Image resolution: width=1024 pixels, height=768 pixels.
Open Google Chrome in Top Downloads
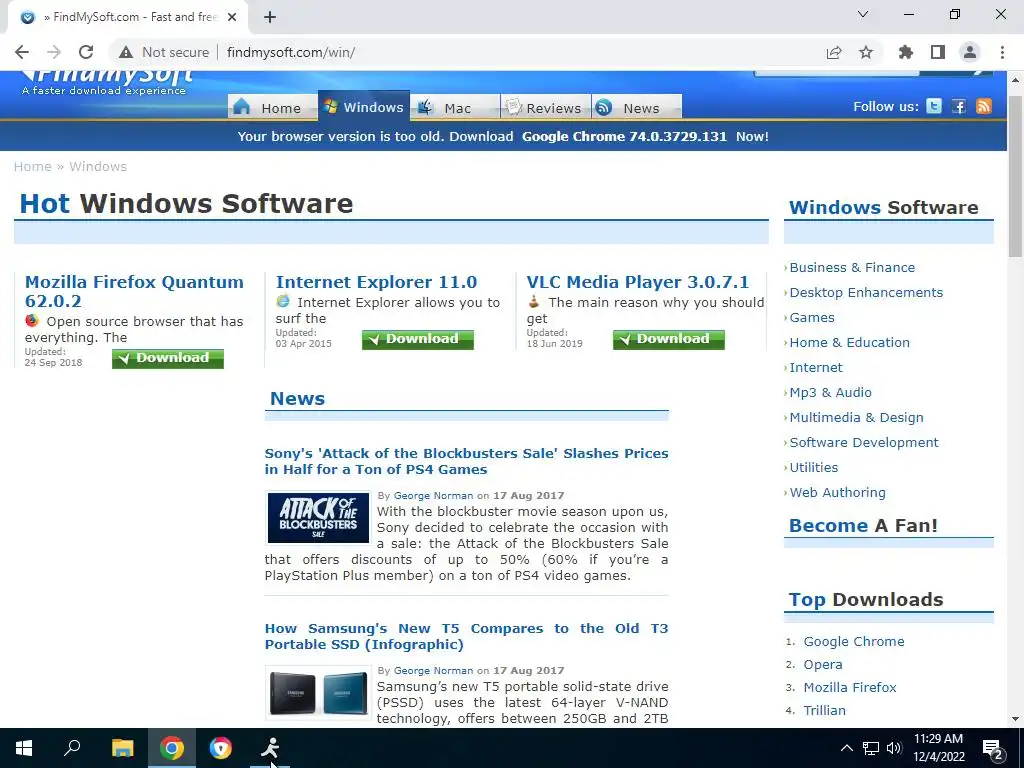tap(854, 641)
